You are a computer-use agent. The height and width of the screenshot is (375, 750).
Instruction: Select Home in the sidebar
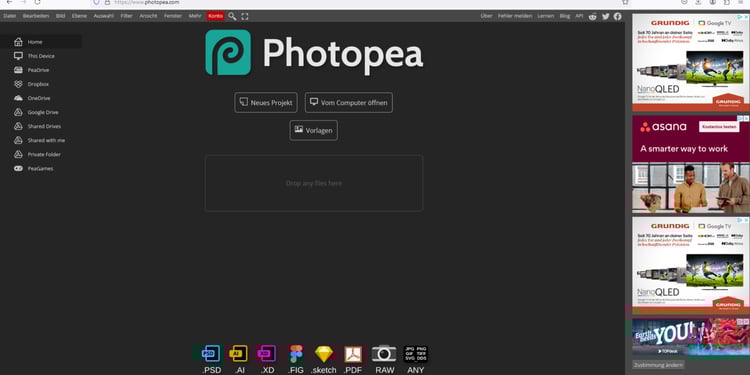tap(41, 42)
